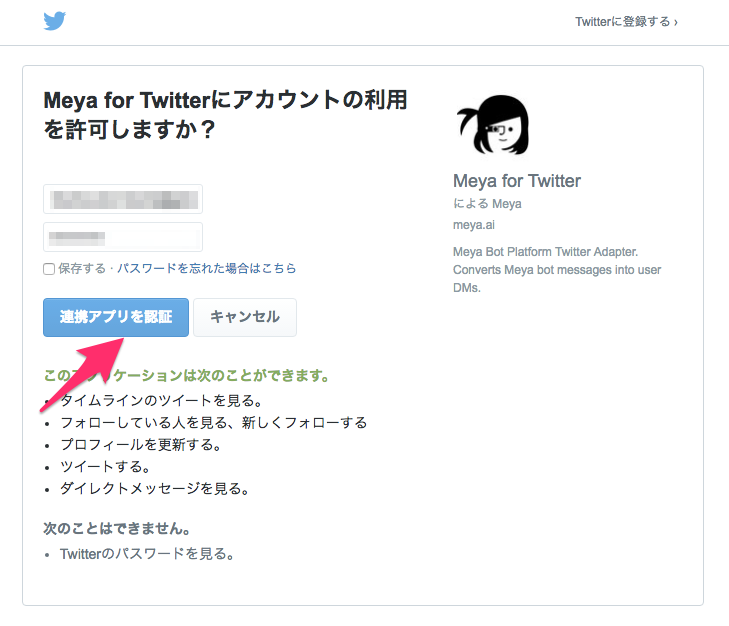The width and height of the screenshot is (729, 626).
Task: Click ダイレクトメッセージを見る permission line
Action: point(156,488)
